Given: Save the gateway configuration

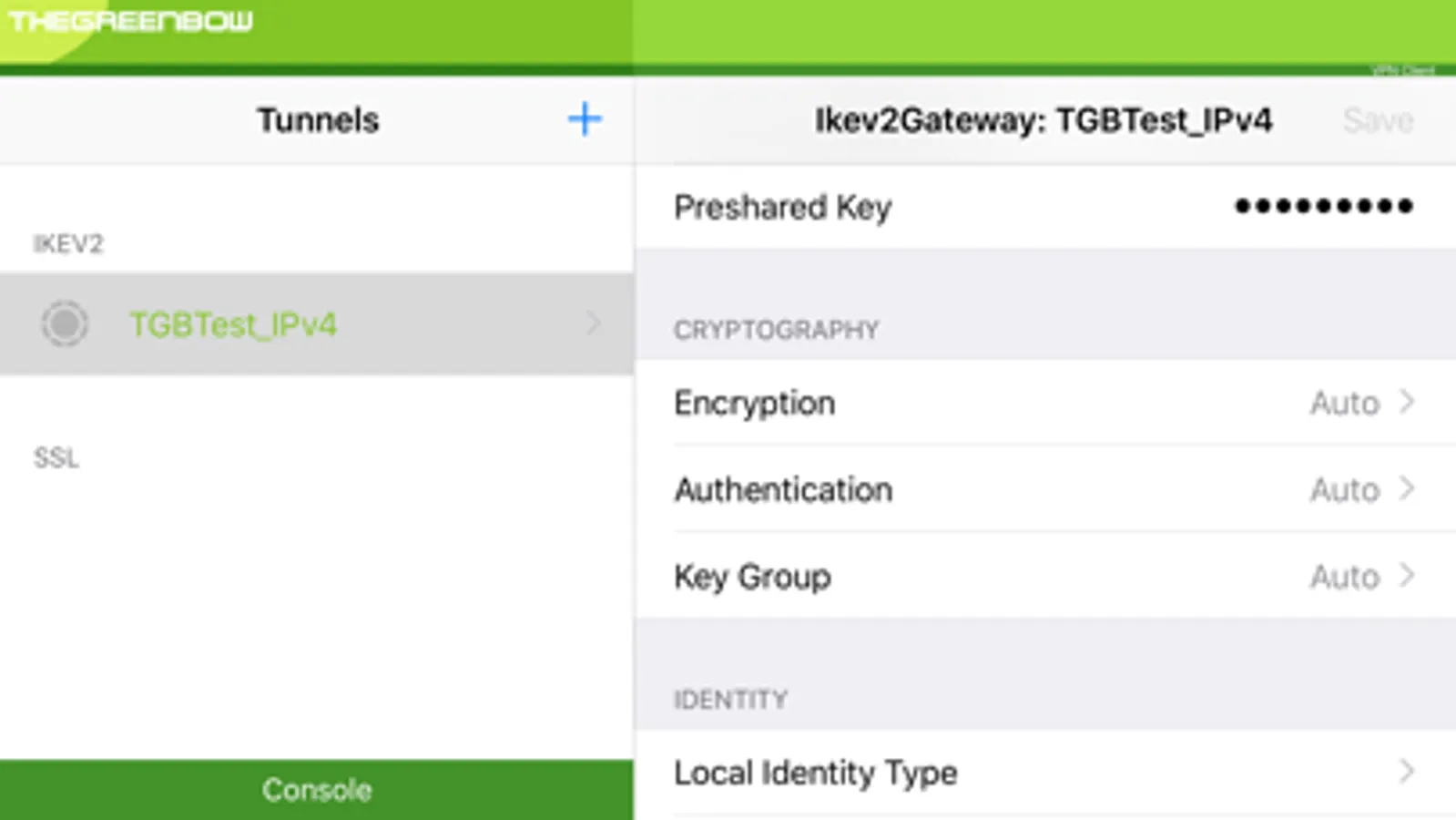Looking at the screenshot, I should (1378, 120).
